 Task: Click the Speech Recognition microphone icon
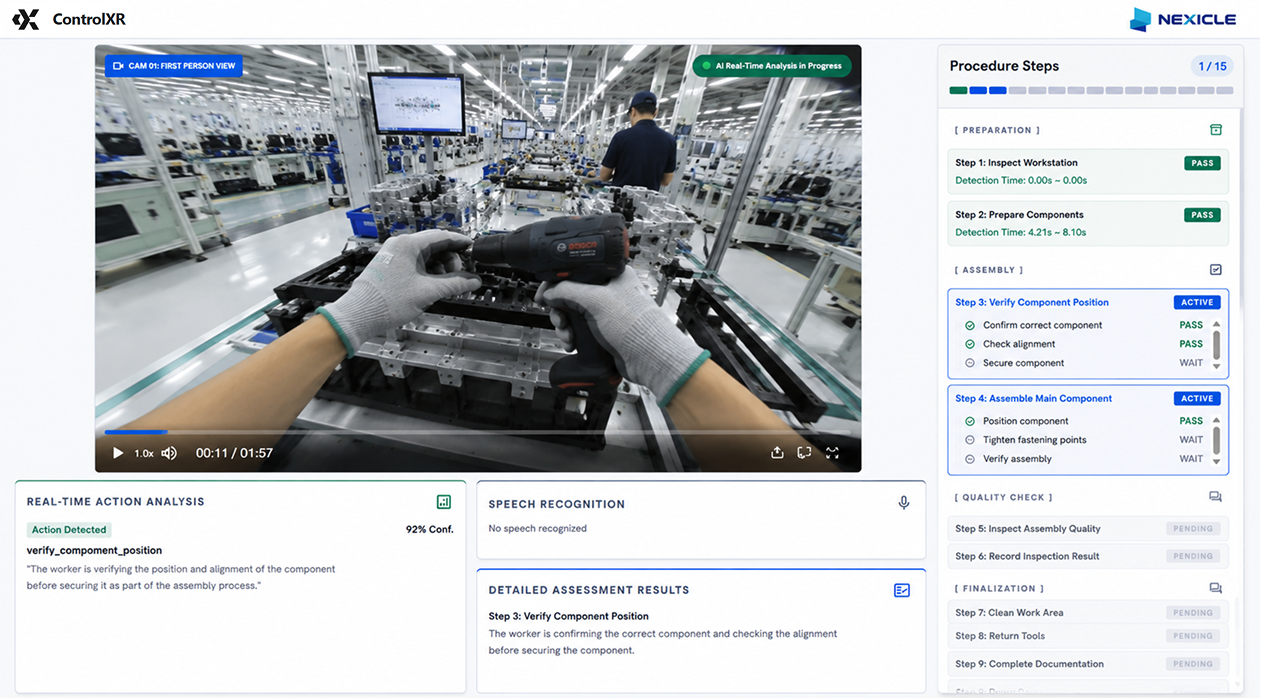(904, 503)
